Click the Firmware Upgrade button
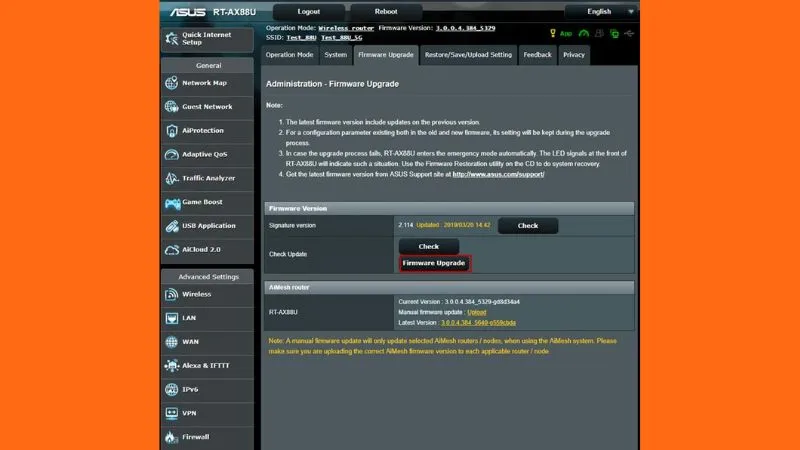Screen dimensions: 800x450 tap(434, 263)
